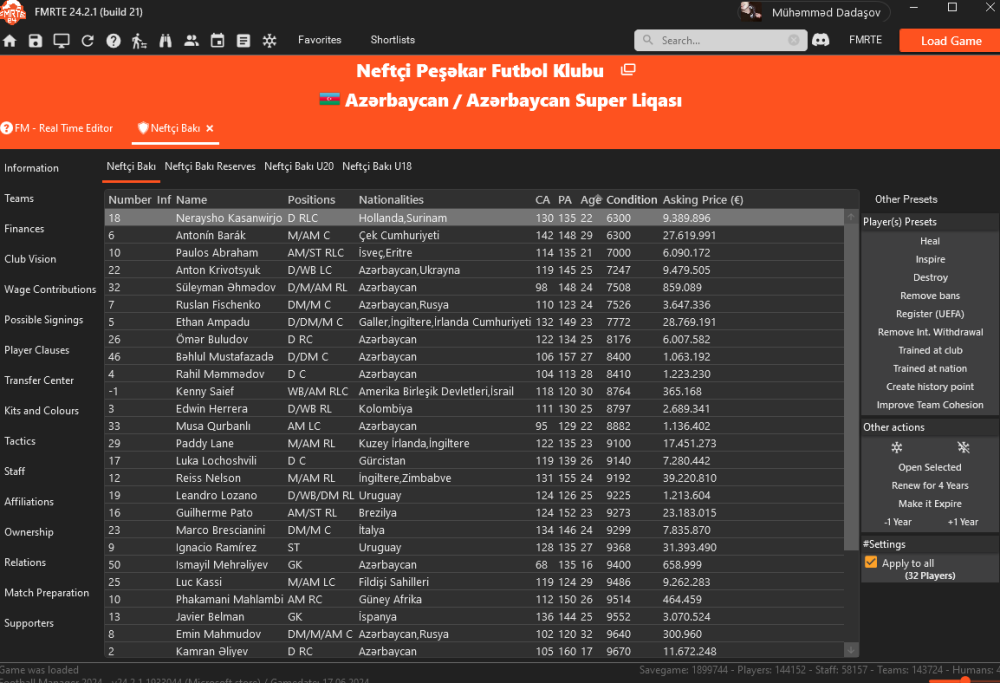Toggle the Apply to all checkbox

[x=871, y=562]
